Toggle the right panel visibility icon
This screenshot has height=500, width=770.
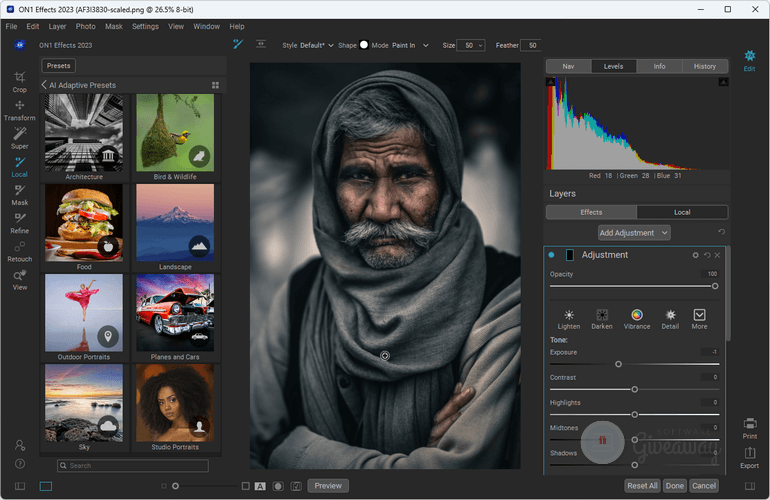pyautogui.click(x=749, y=486)
